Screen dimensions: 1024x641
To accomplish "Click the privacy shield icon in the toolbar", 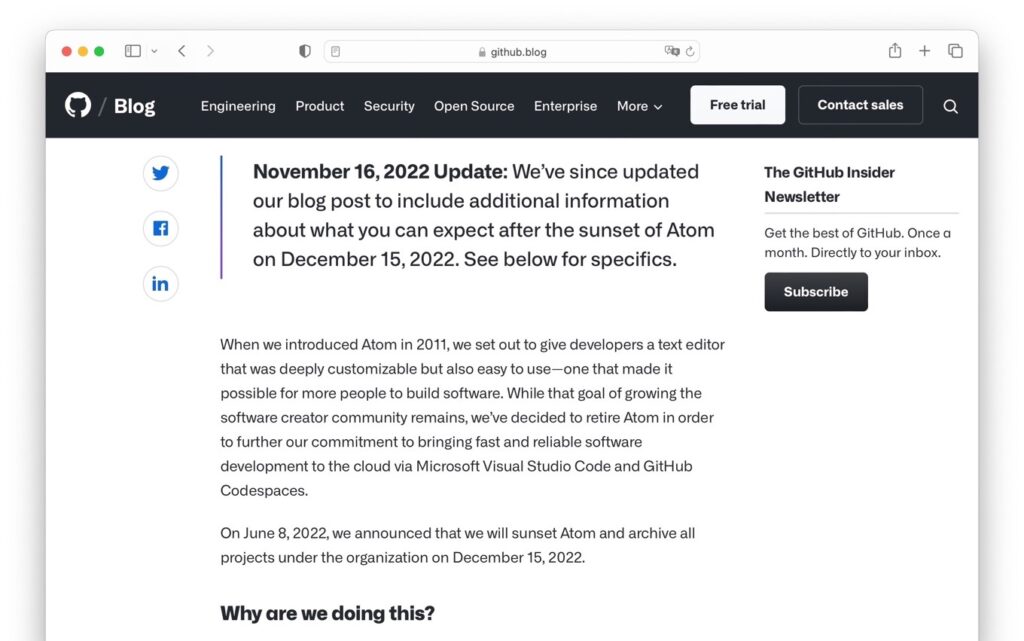I will click(x=304, y=50).
